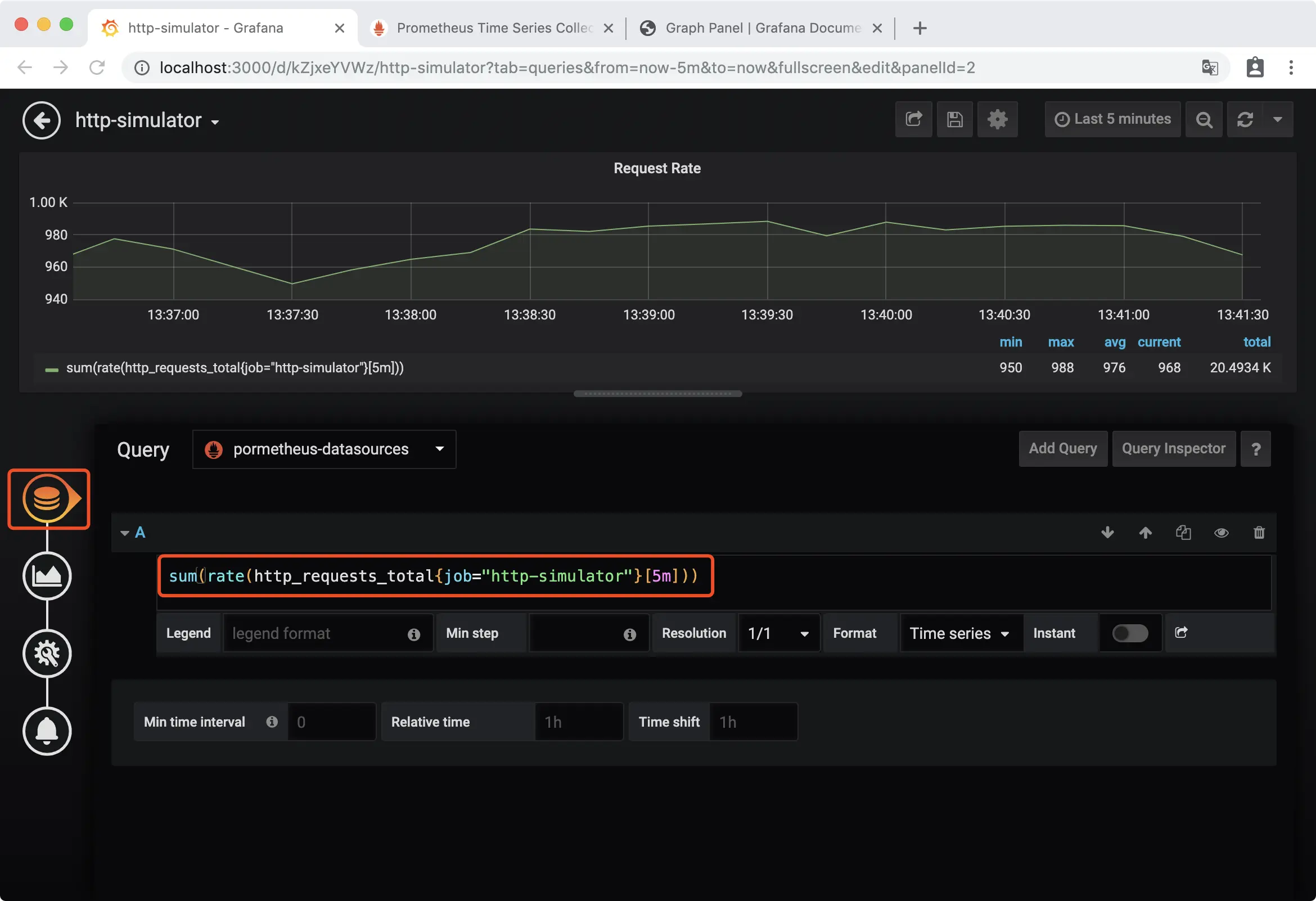The image size is (1316, 901).
Task: Click the green series color swatch in legend
Action: [x=52, y=370]
